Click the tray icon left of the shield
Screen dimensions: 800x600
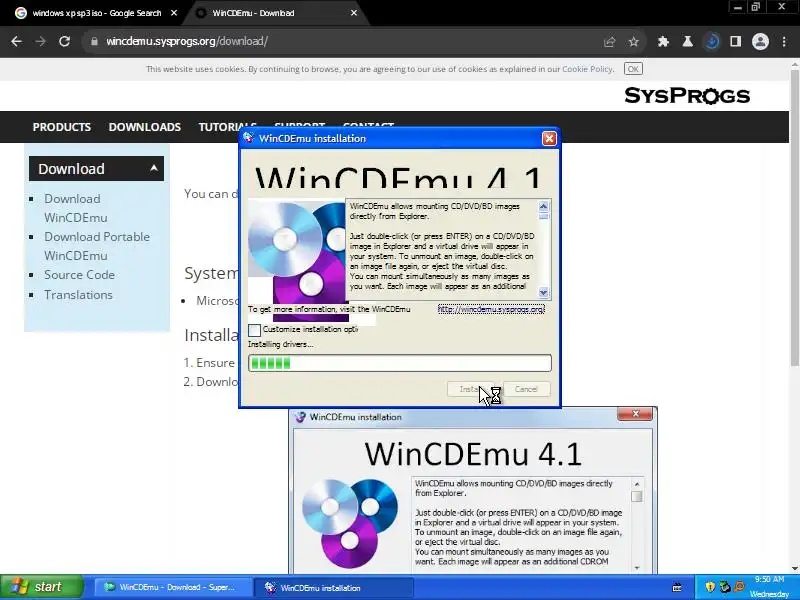[677, 587]
